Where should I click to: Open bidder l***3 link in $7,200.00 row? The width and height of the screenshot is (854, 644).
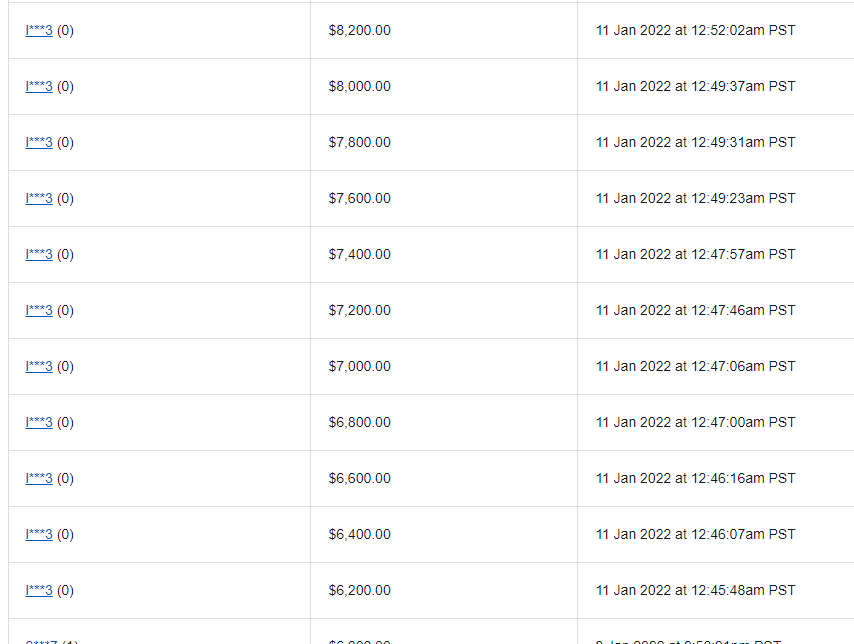(39, 311)
